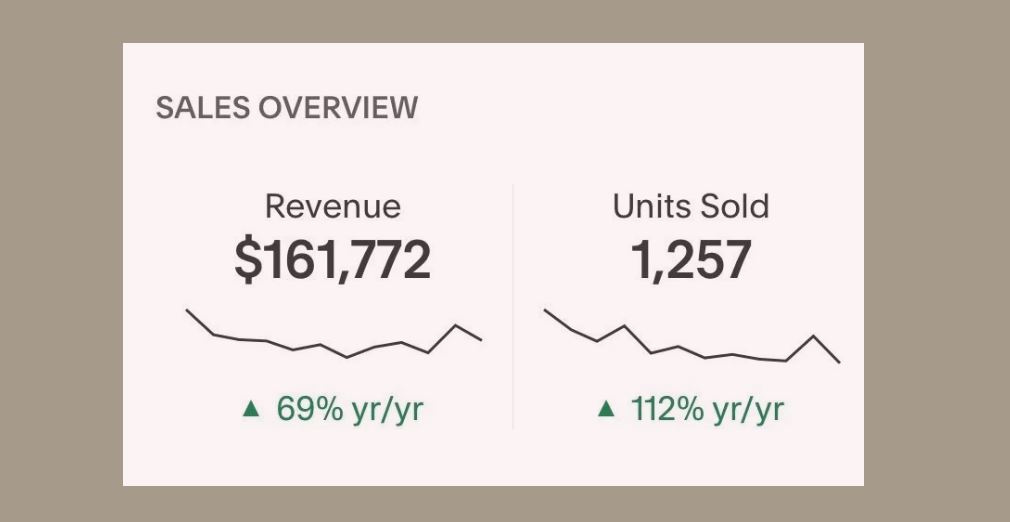Click the early bump on Units Sold sparkline

tap(625, 326)
